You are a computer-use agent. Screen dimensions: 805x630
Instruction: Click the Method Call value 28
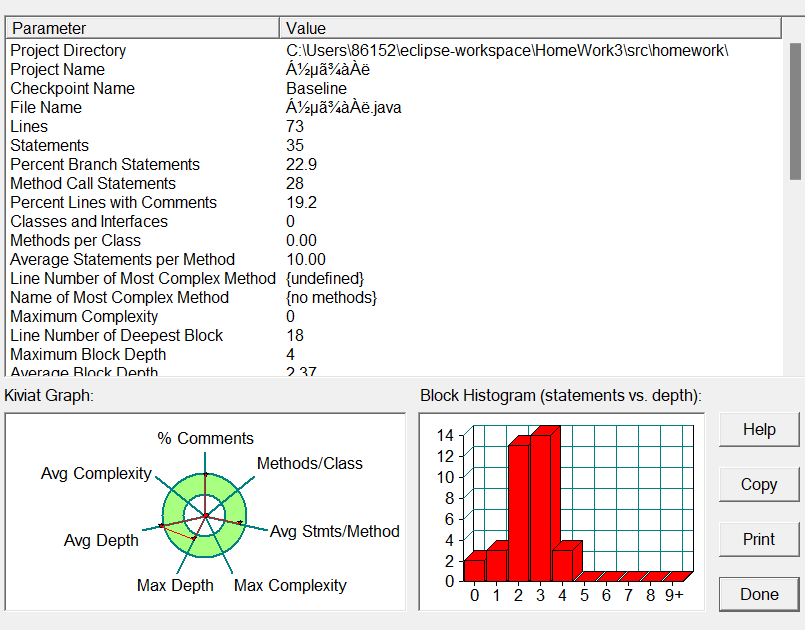pyautogui.click(x=295, y=183)
